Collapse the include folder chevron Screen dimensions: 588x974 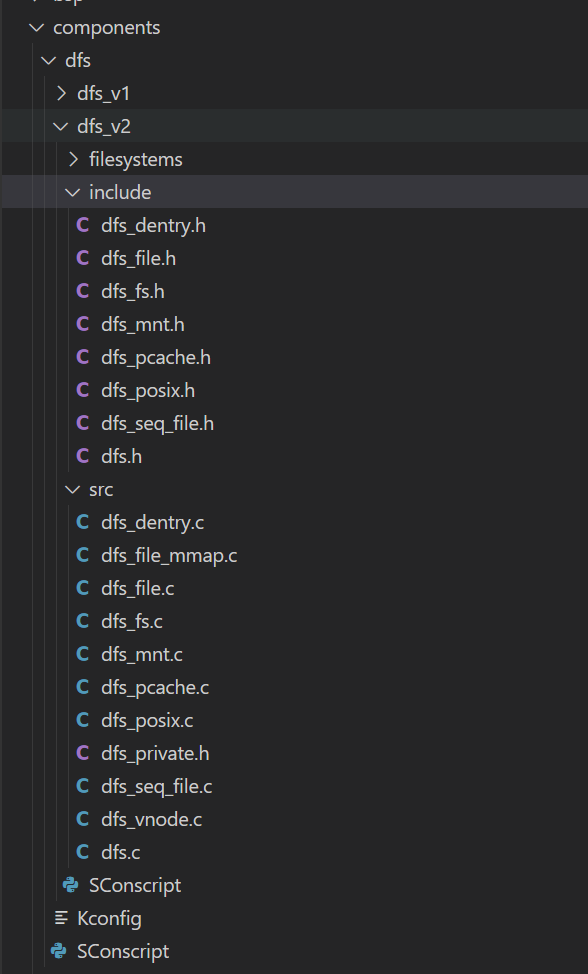coord(73,193)
